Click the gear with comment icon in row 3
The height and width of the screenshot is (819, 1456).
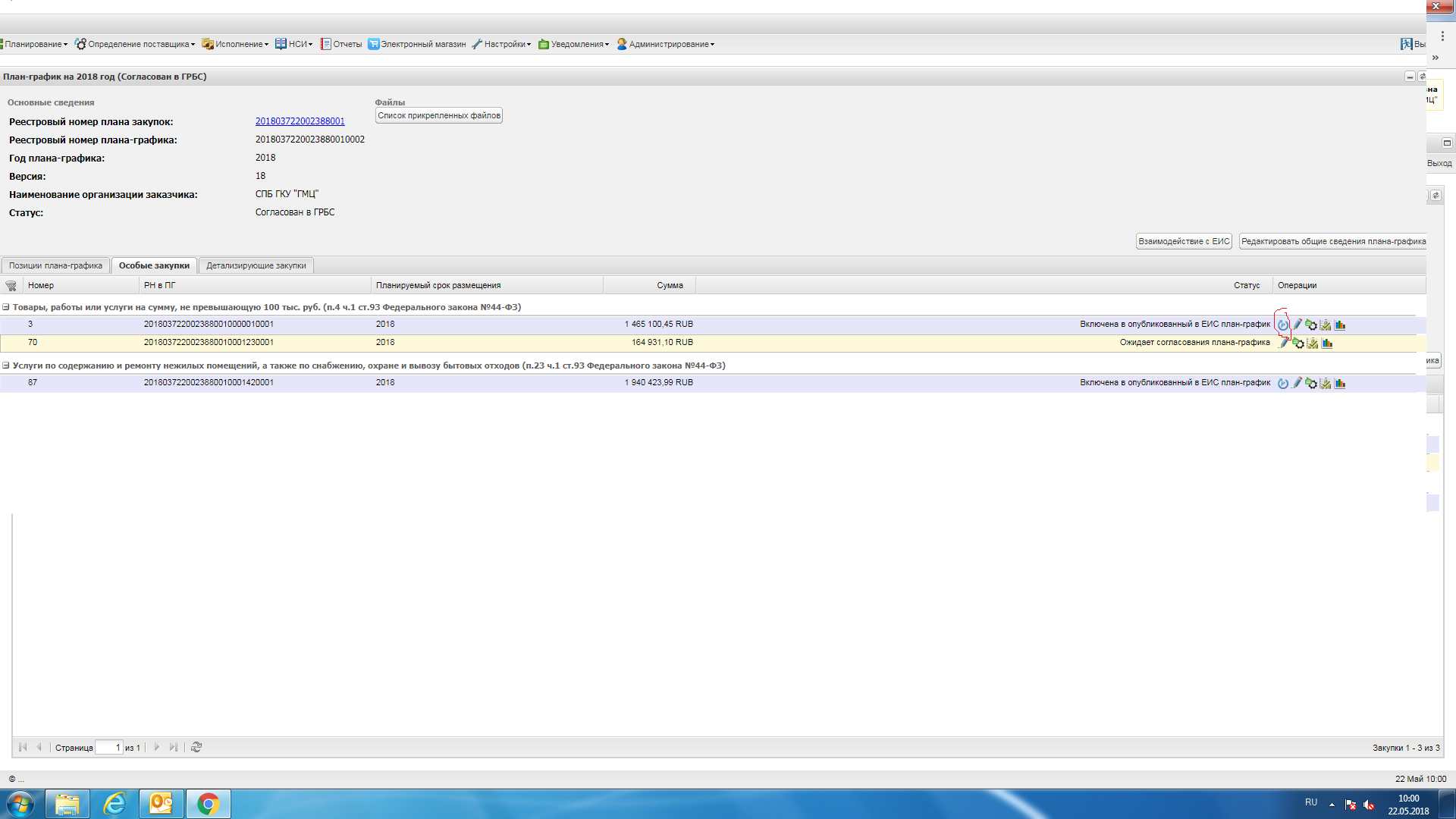pos(1311,325)
